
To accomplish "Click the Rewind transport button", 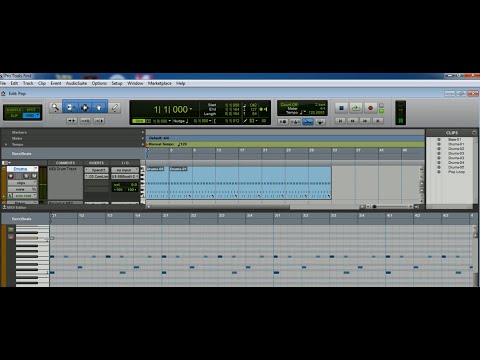I will (x=352, y=121).
